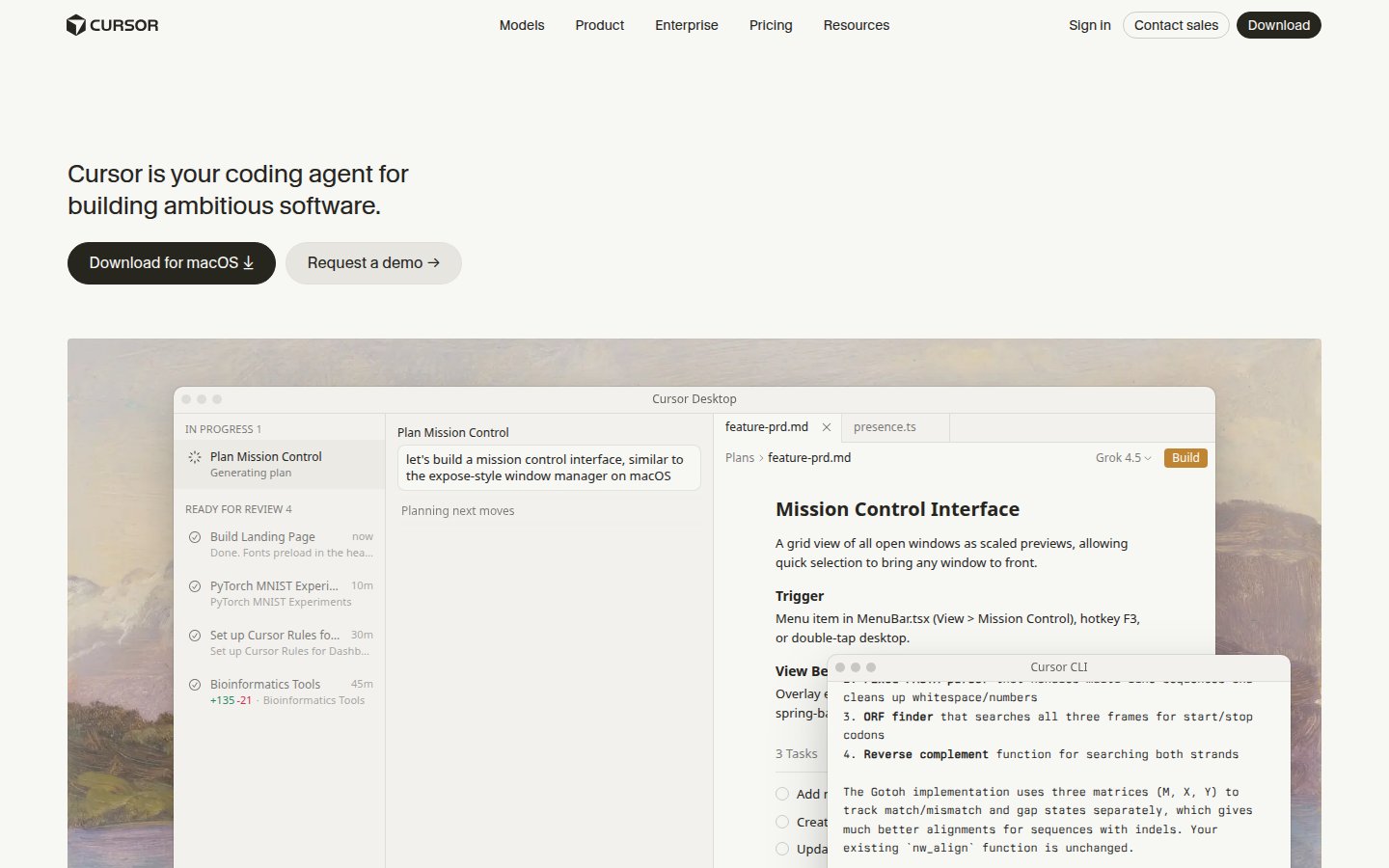
Task: Click the orange Build button
Action: pos(1185,458)
